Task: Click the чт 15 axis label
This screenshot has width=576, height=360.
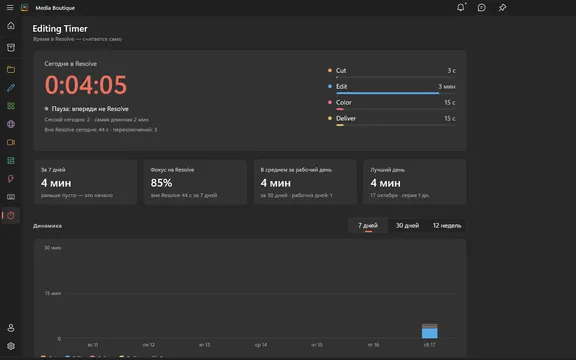Action: (317, 345)
